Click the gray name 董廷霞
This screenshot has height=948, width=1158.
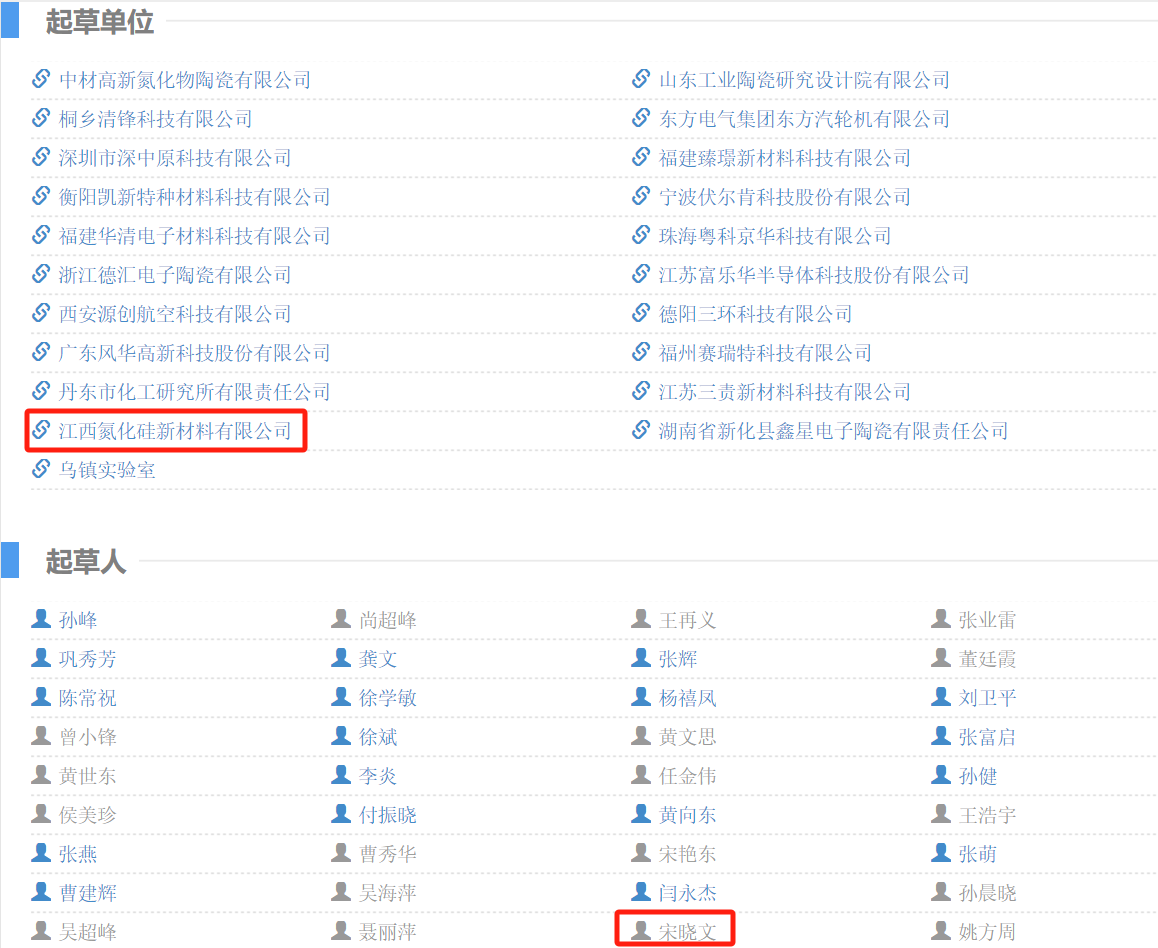tap(987, 659)
